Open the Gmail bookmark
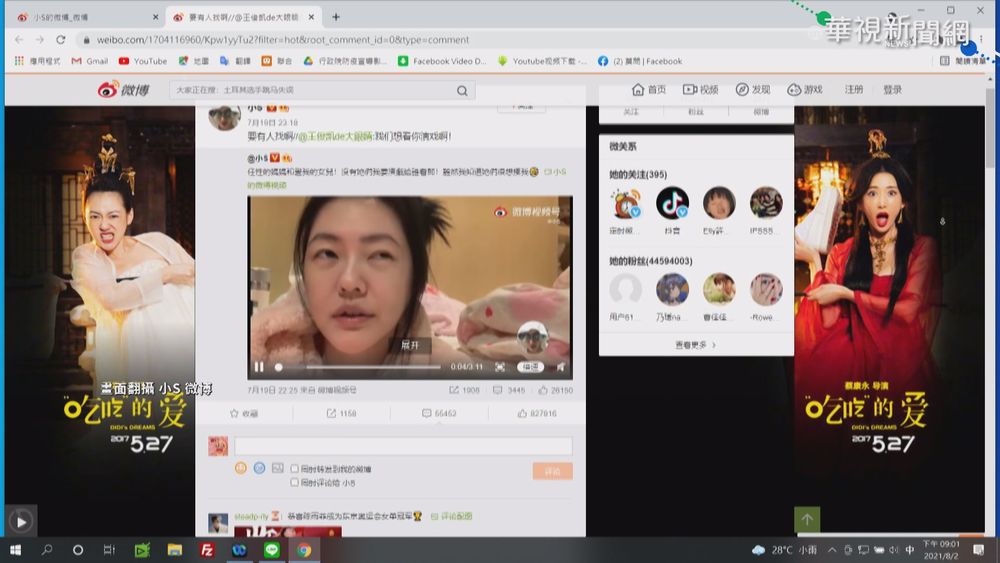 click(90, 61)
